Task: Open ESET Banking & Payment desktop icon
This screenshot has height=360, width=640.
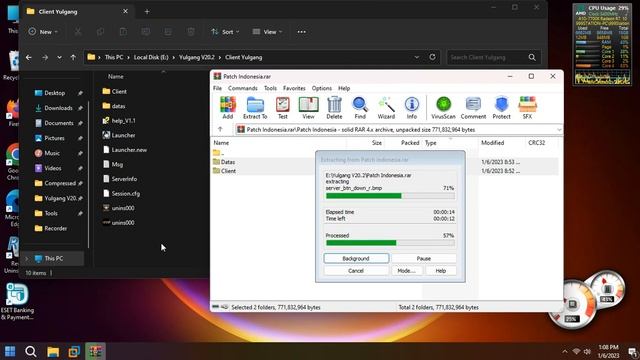Action: coord(17,301)
